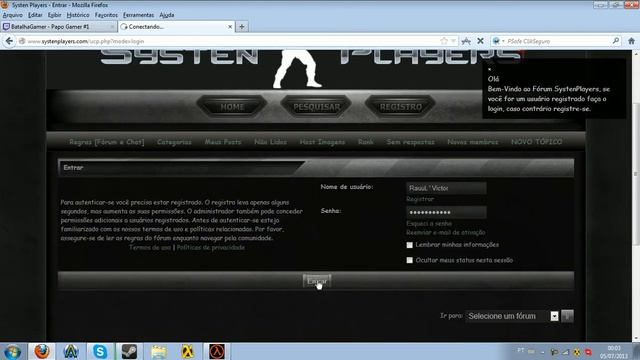
Task: Go back with the browser back arrow
Action: coord(9,41)
